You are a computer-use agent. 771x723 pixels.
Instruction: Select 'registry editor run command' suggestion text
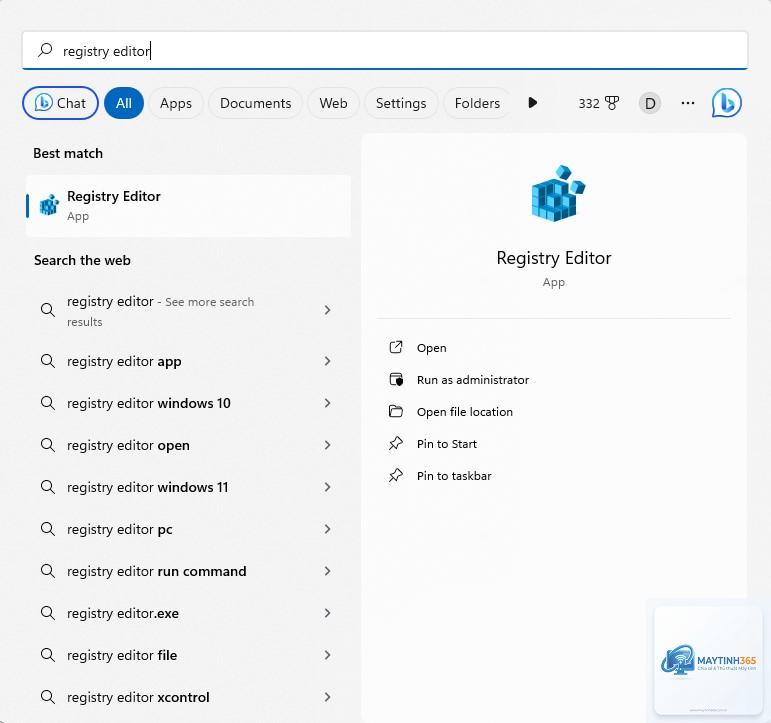[x=156, y=571]
